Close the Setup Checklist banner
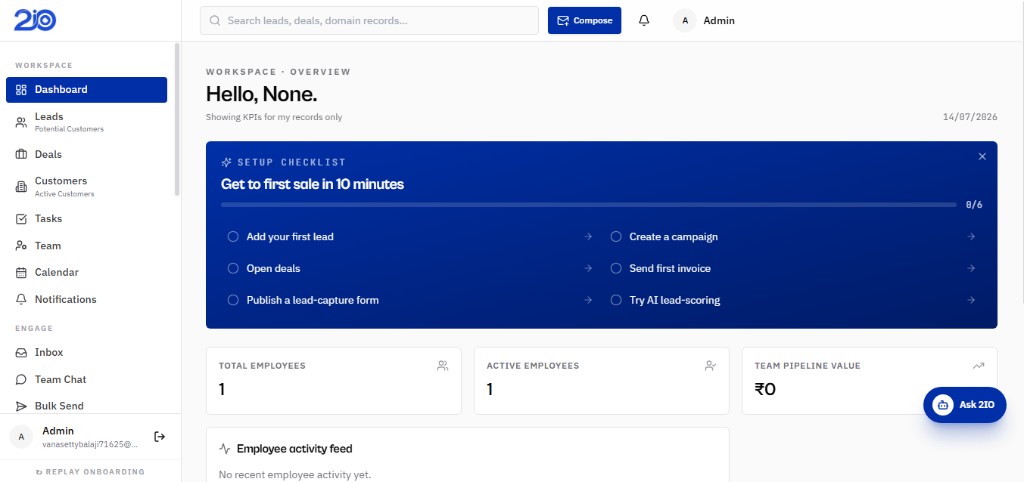The image size is (1024, 482). pos(982,156)
